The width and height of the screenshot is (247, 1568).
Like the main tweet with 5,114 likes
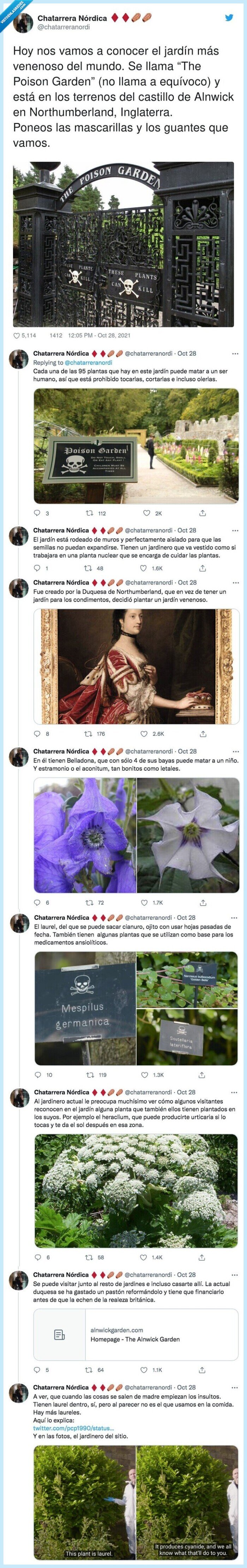[x=17, y=335]
